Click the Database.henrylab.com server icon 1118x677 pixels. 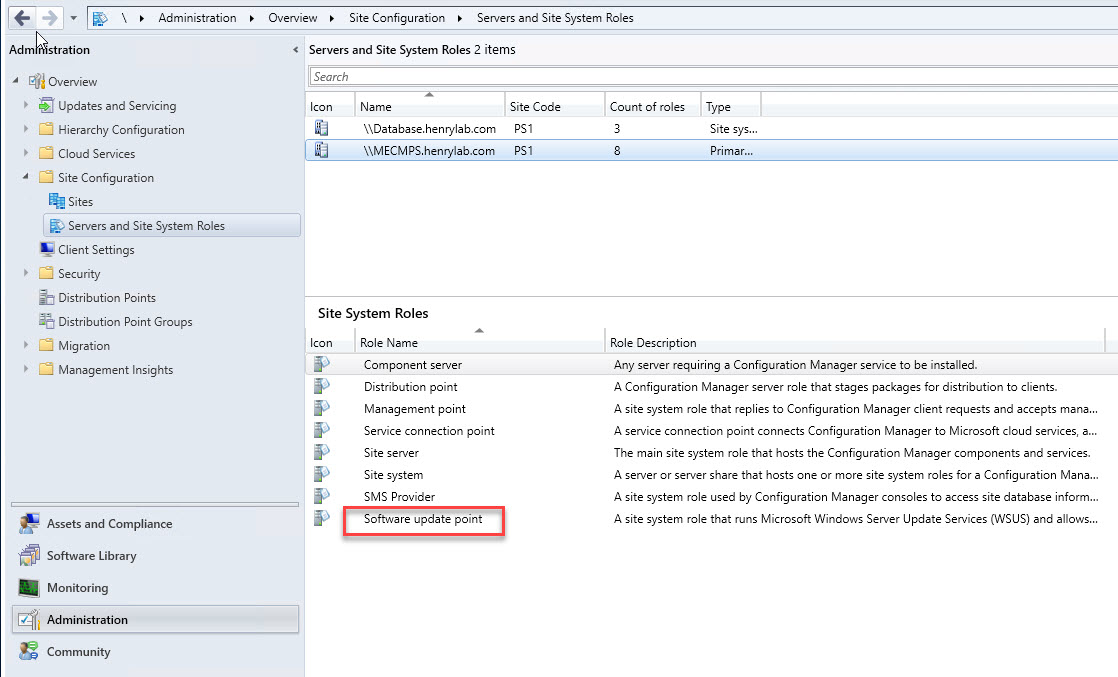(321, 128)
